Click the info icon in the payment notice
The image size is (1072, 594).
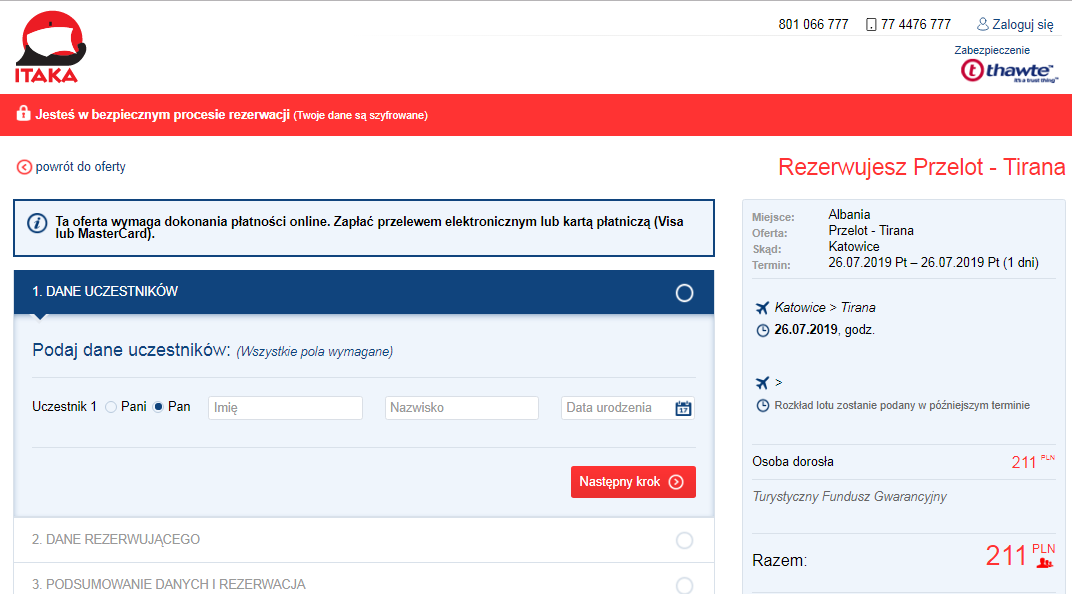[x=37, y=223]
